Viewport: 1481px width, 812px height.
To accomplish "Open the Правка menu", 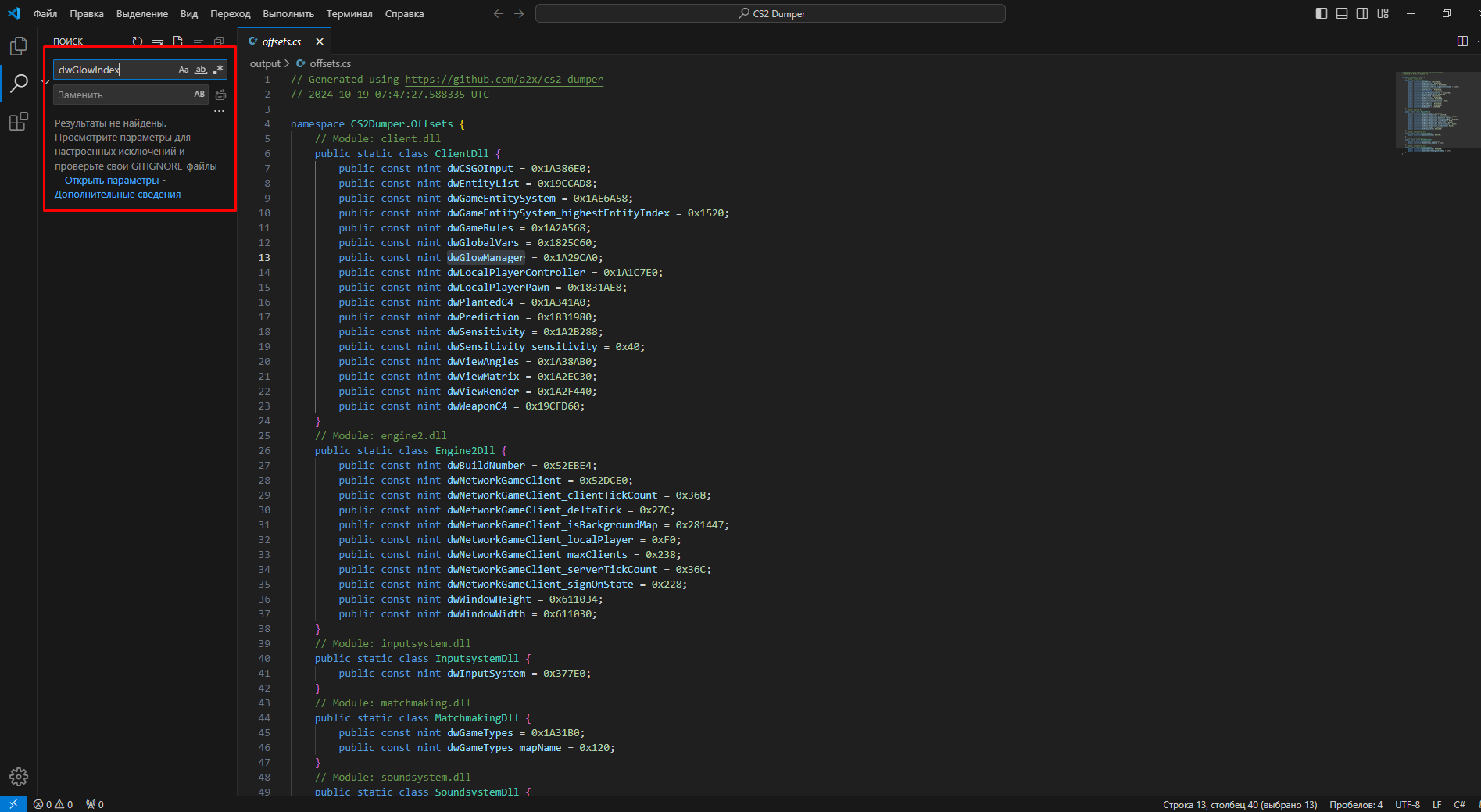I will click(x=87, y=13).
